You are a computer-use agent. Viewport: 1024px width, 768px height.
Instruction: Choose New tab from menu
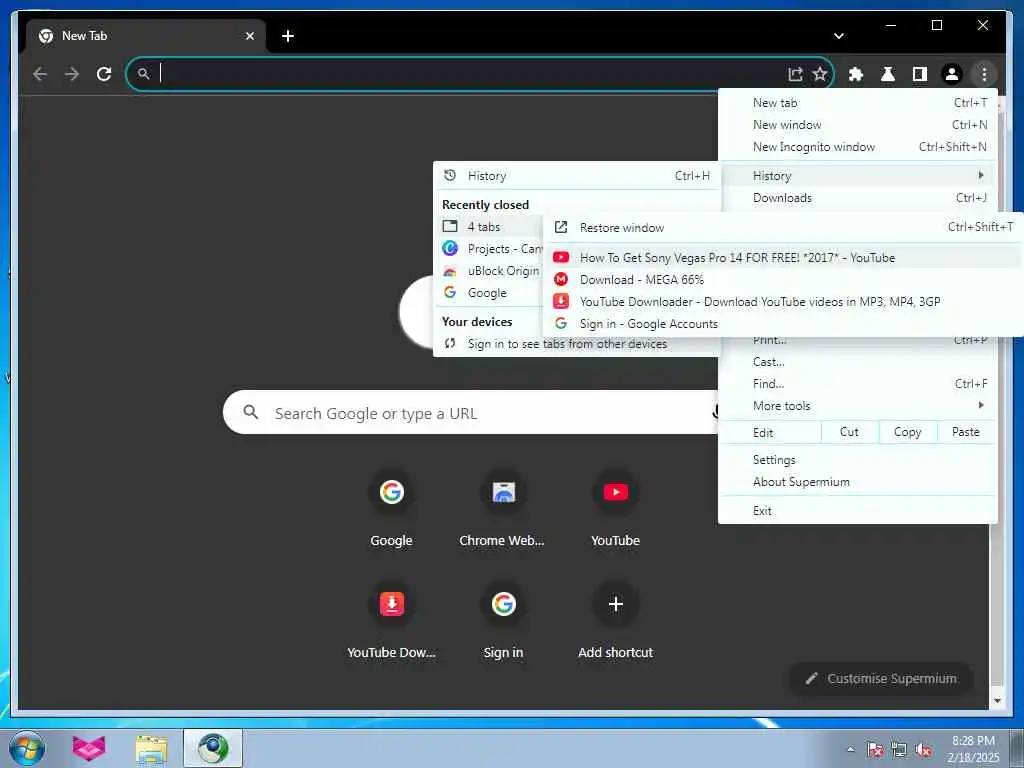point(857,103)
